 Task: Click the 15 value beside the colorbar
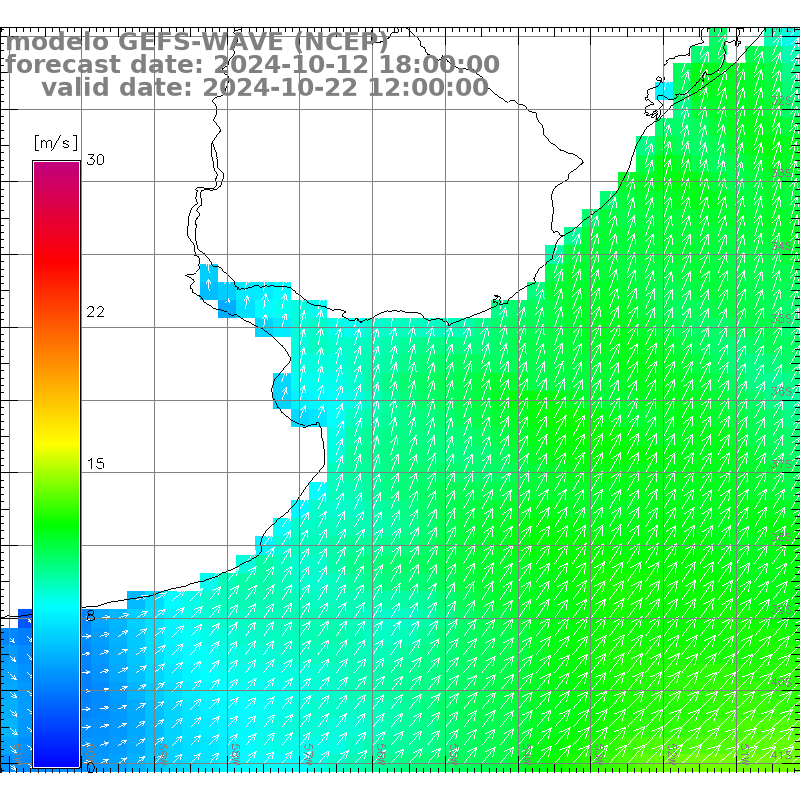95,464
